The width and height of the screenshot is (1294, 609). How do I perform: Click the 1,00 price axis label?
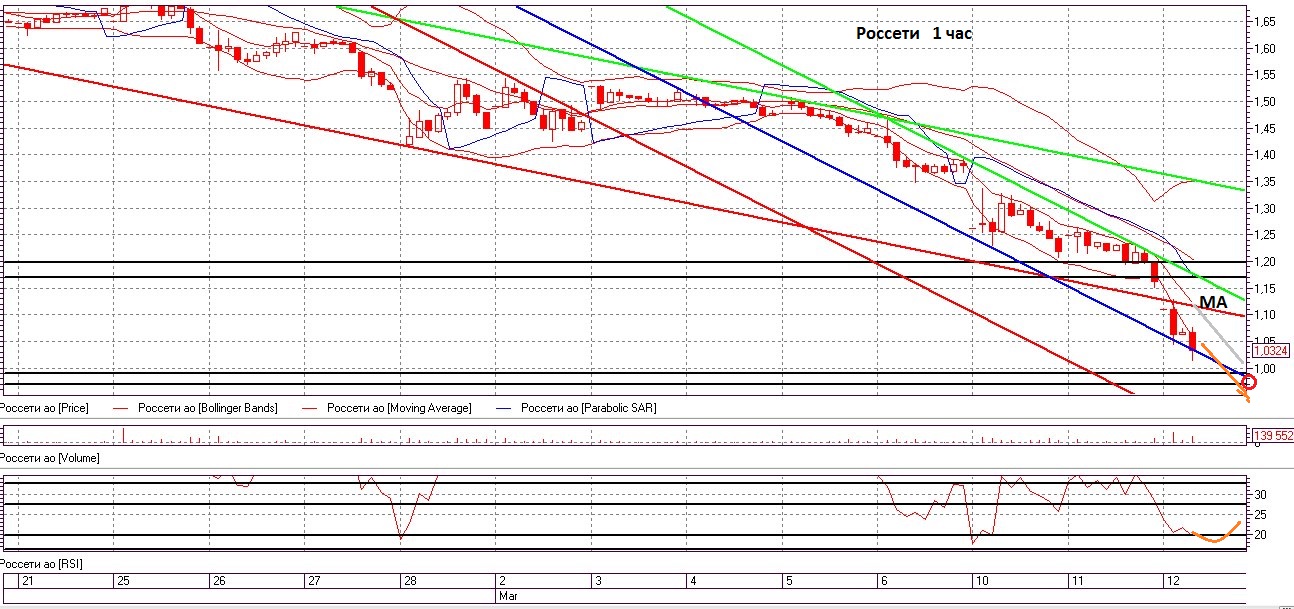(1263, 369)
